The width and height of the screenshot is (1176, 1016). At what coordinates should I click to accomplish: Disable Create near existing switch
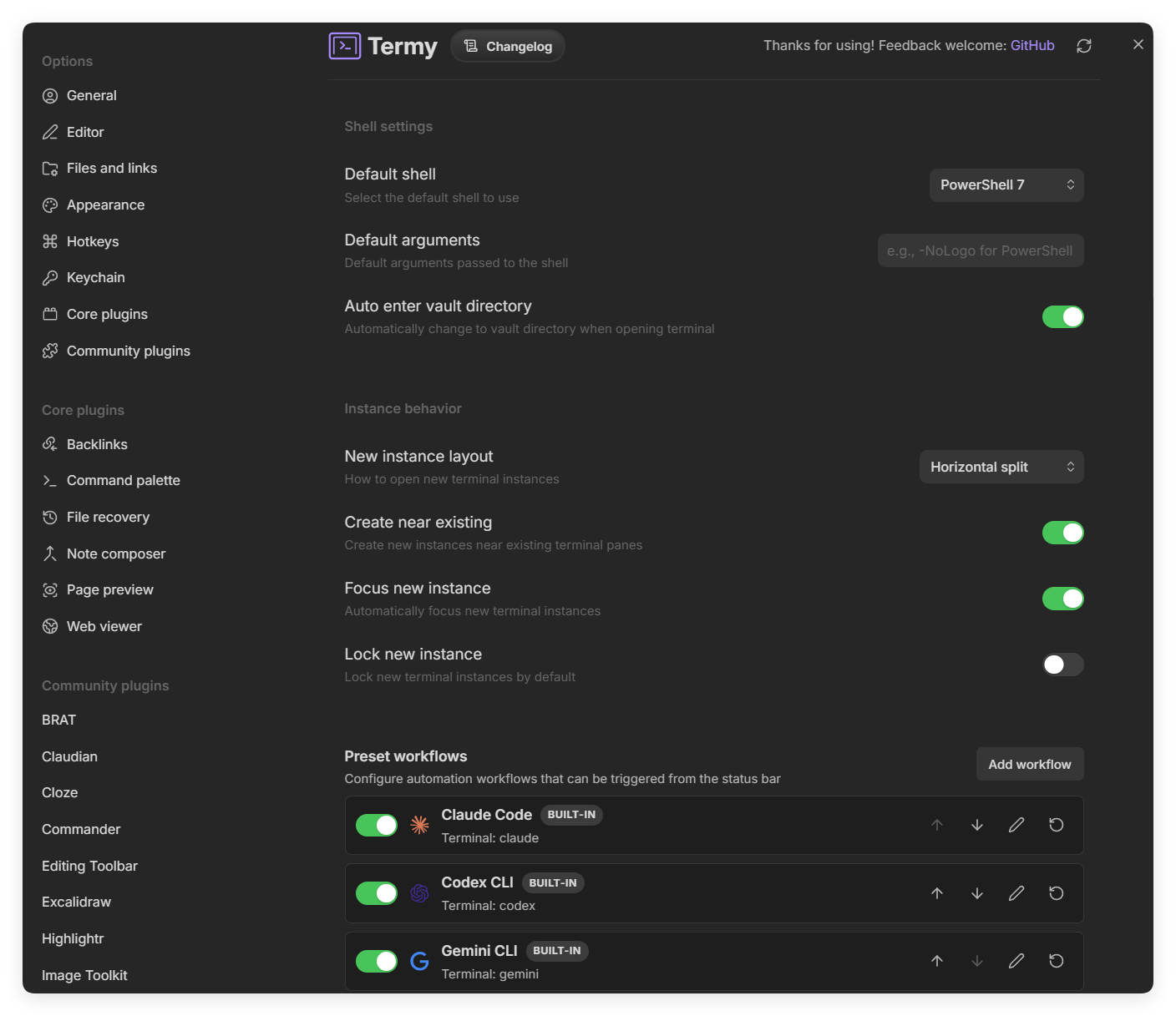[1063, 533]
